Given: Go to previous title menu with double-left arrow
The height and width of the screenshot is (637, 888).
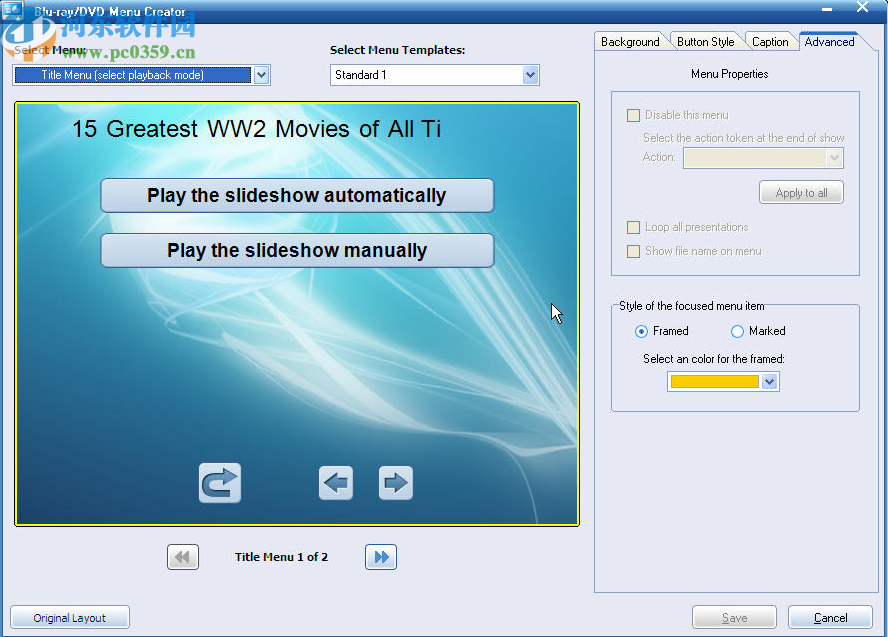Looking at the screenshot, I should coord(182,557).
